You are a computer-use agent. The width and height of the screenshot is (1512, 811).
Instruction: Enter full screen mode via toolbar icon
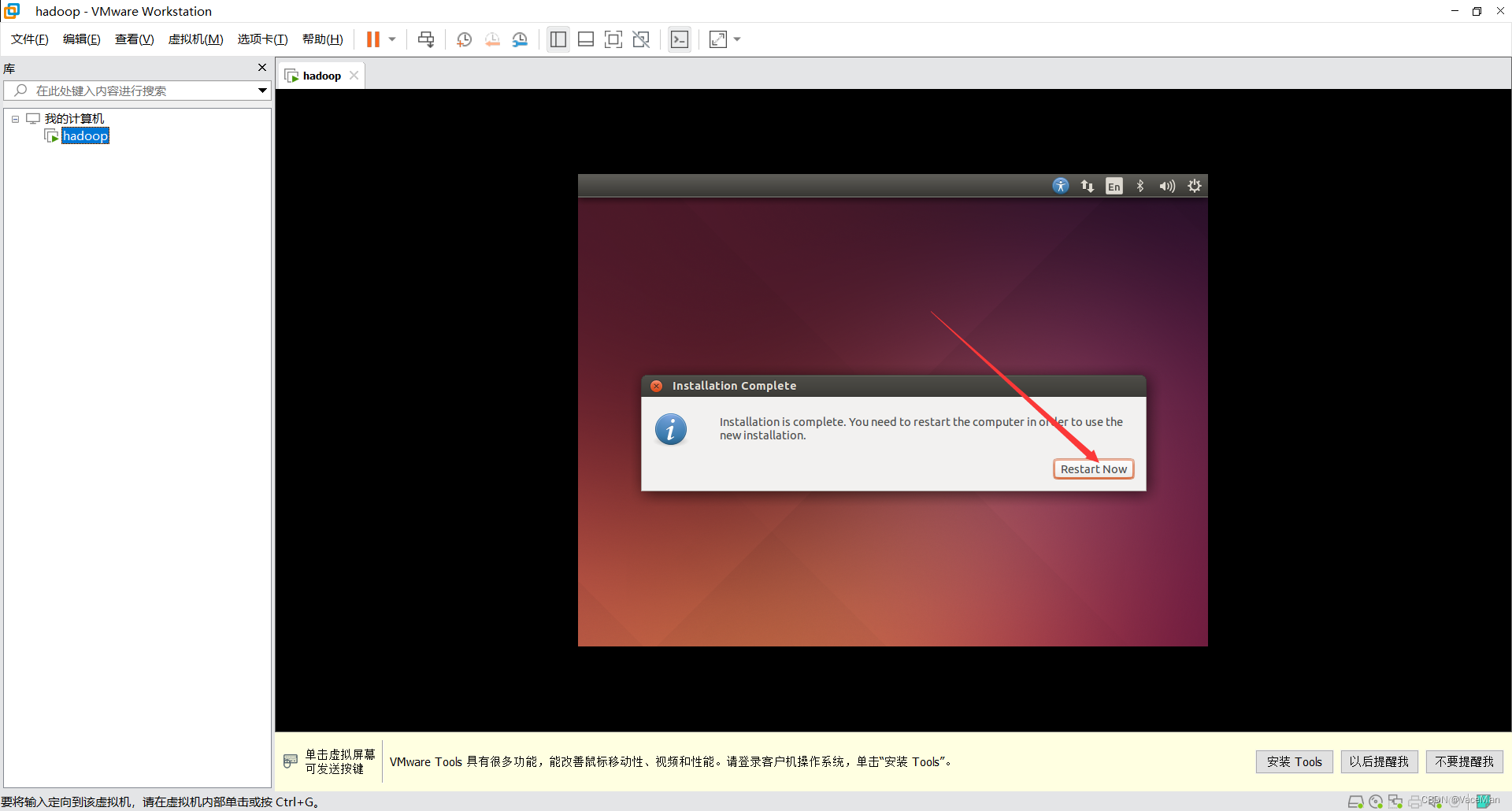613,39
